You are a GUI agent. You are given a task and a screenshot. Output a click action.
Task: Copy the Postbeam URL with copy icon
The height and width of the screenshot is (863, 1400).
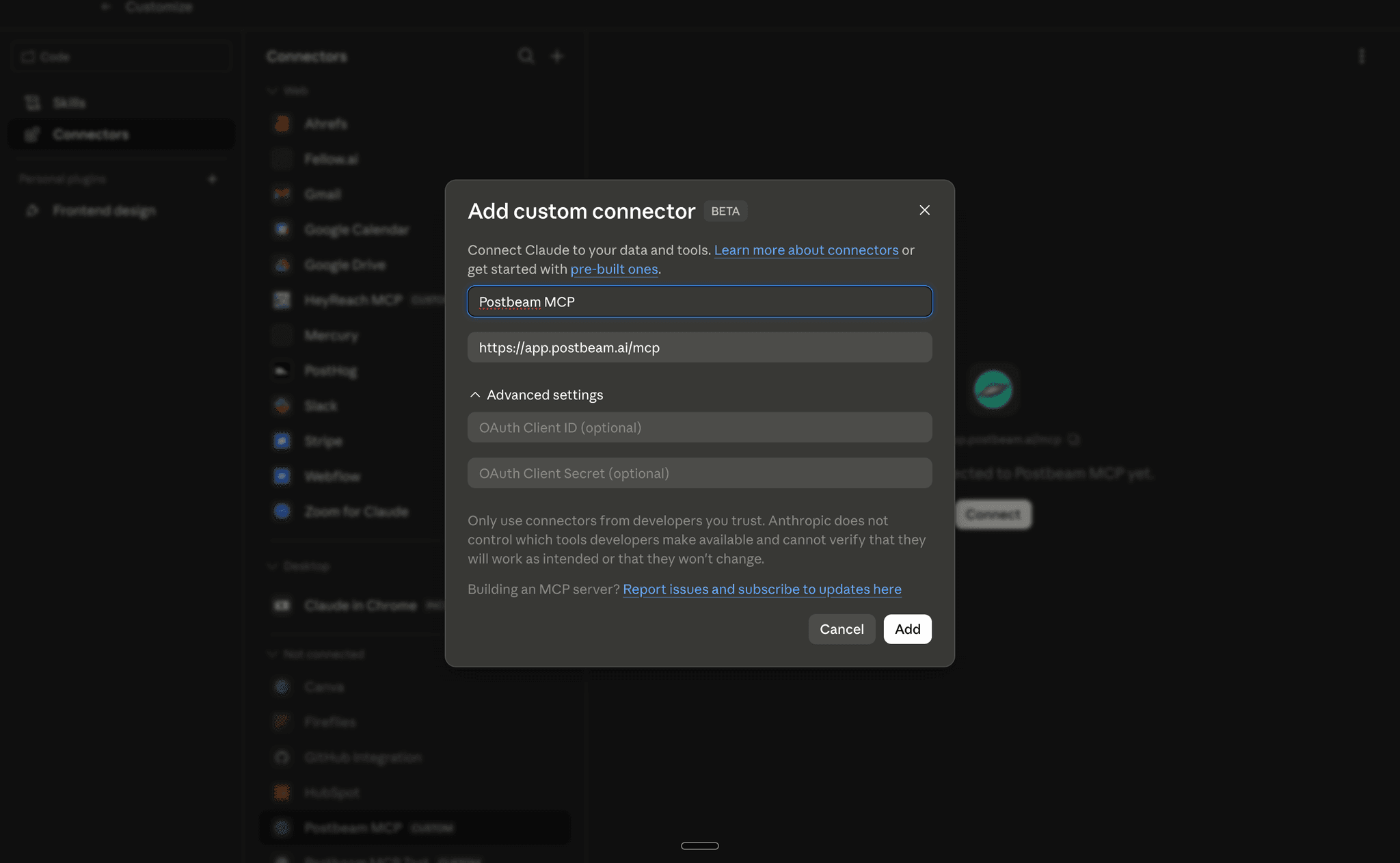[1074, 440]
